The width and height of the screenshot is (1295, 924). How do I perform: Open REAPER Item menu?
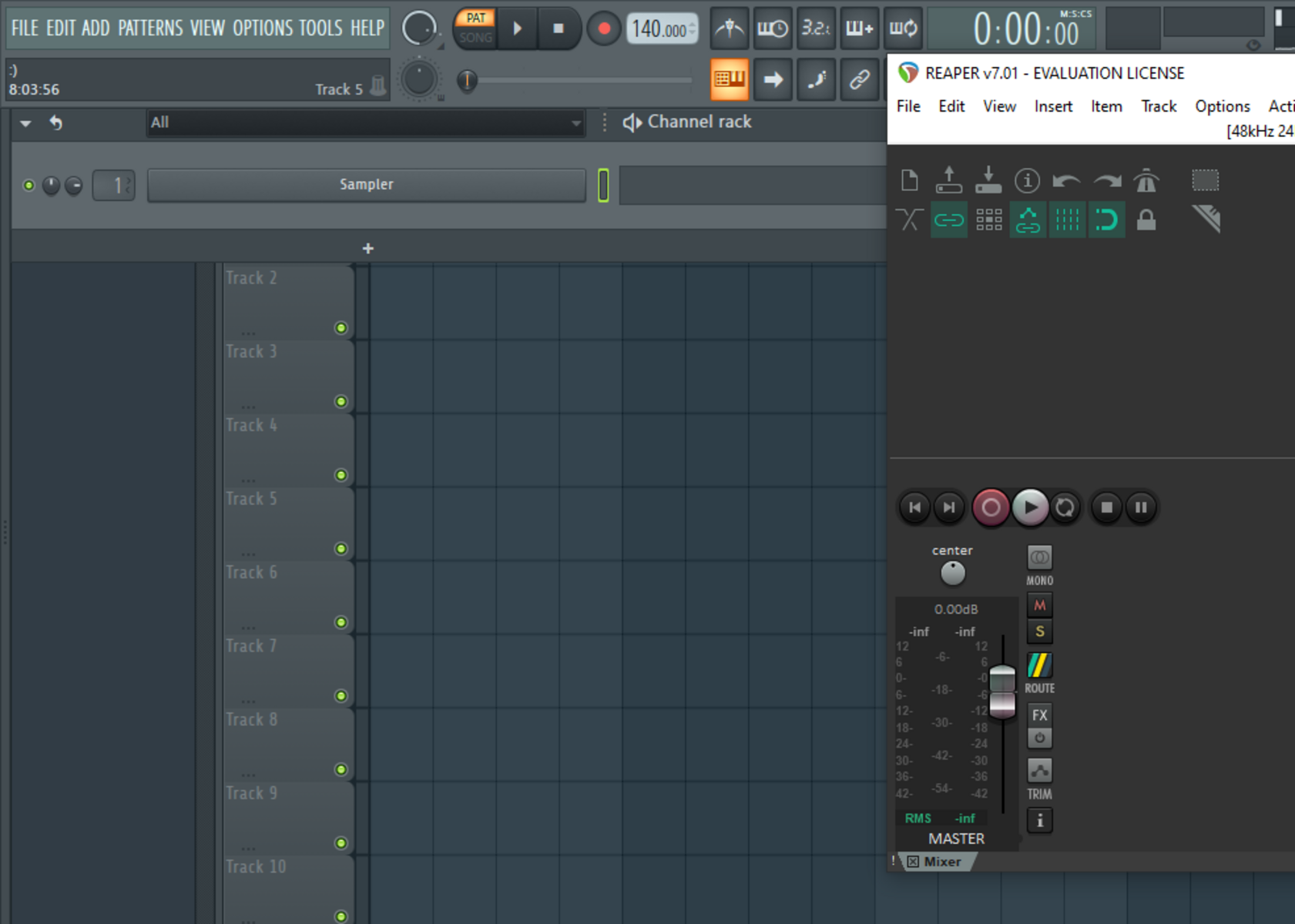[1106, 106]
